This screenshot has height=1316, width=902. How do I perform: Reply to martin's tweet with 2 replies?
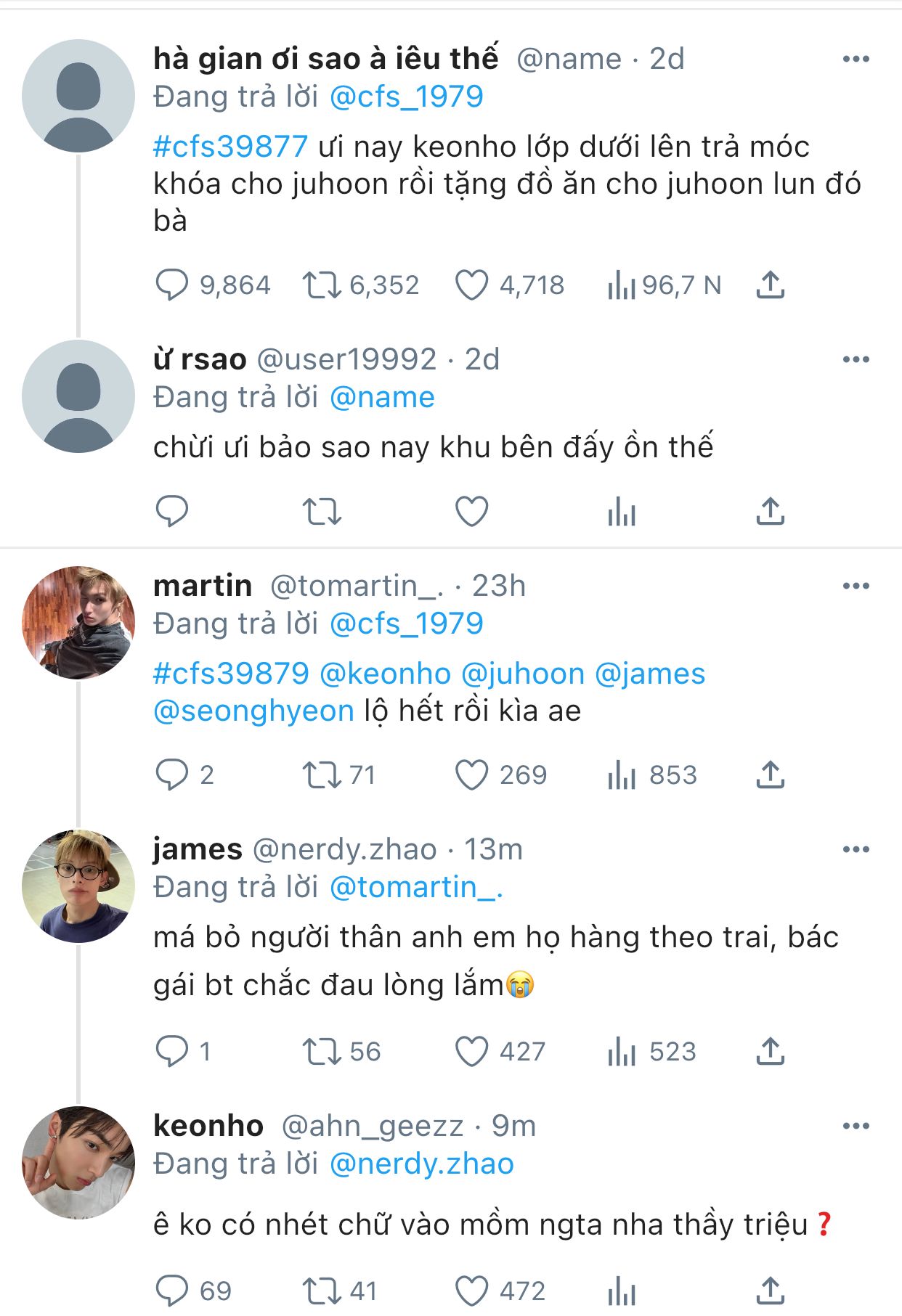coord(172,775)
